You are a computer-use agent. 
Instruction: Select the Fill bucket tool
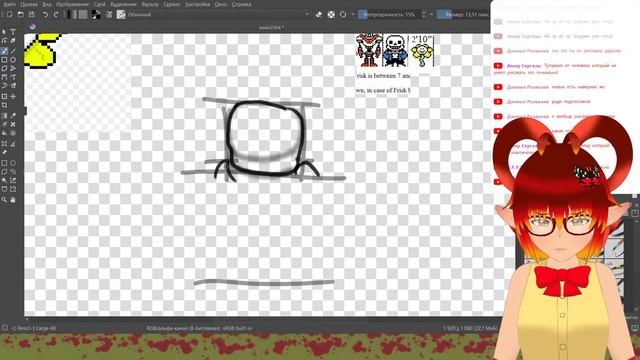[4, 133]
